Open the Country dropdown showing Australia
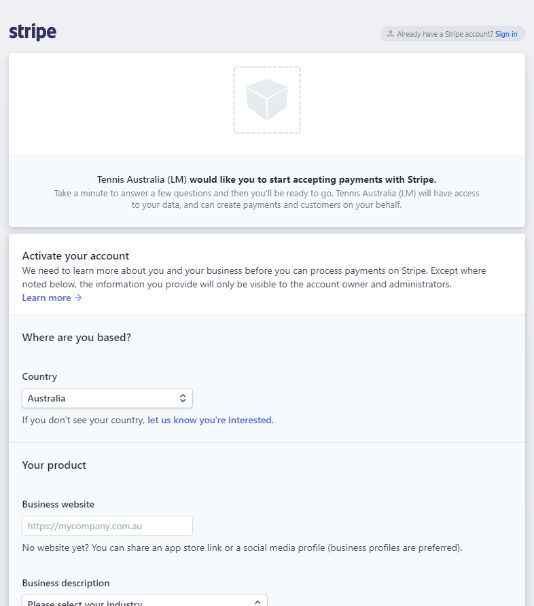Viewport: 534px width, 606px height. click(107, 398)
